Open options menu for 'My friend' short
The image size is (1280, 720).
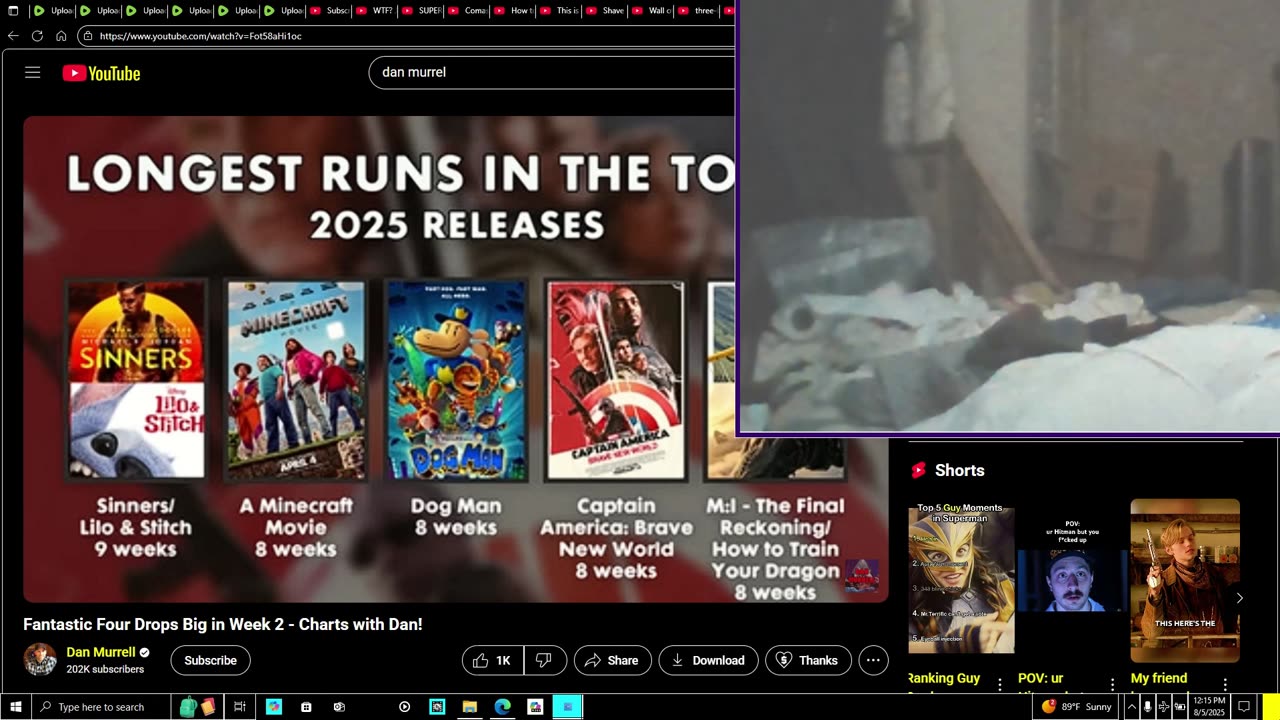click(1225, 685)
